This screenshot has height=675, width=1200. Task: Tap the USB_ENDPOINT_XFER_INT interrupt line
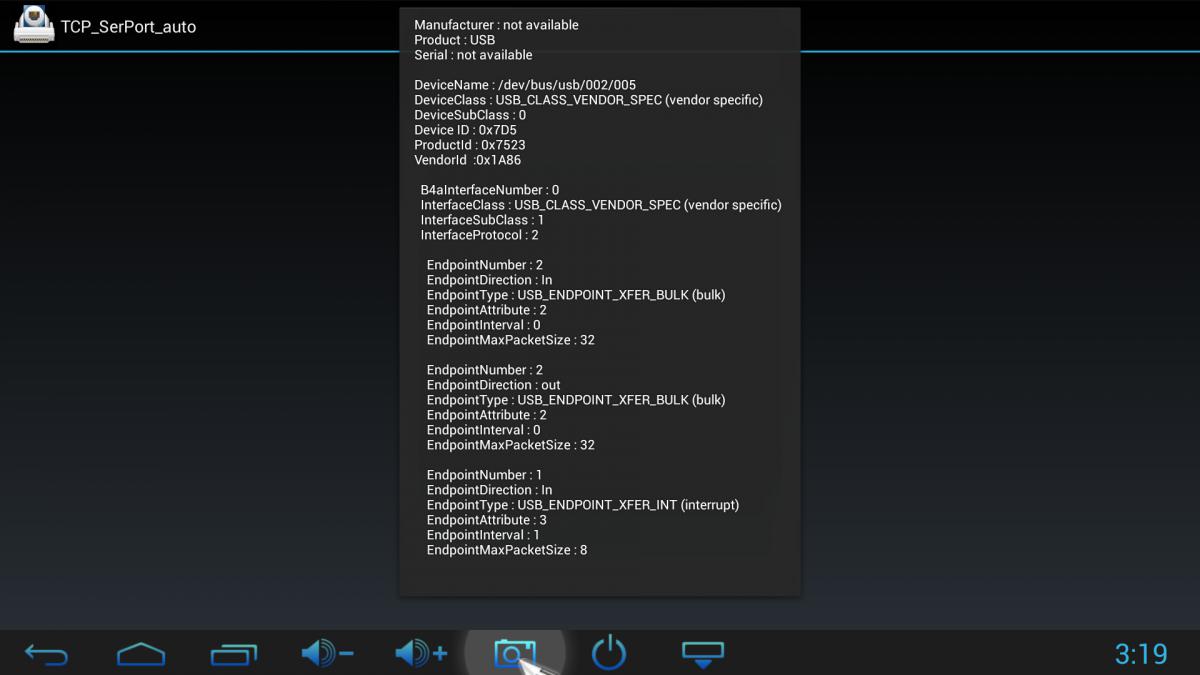coord(582,505)
